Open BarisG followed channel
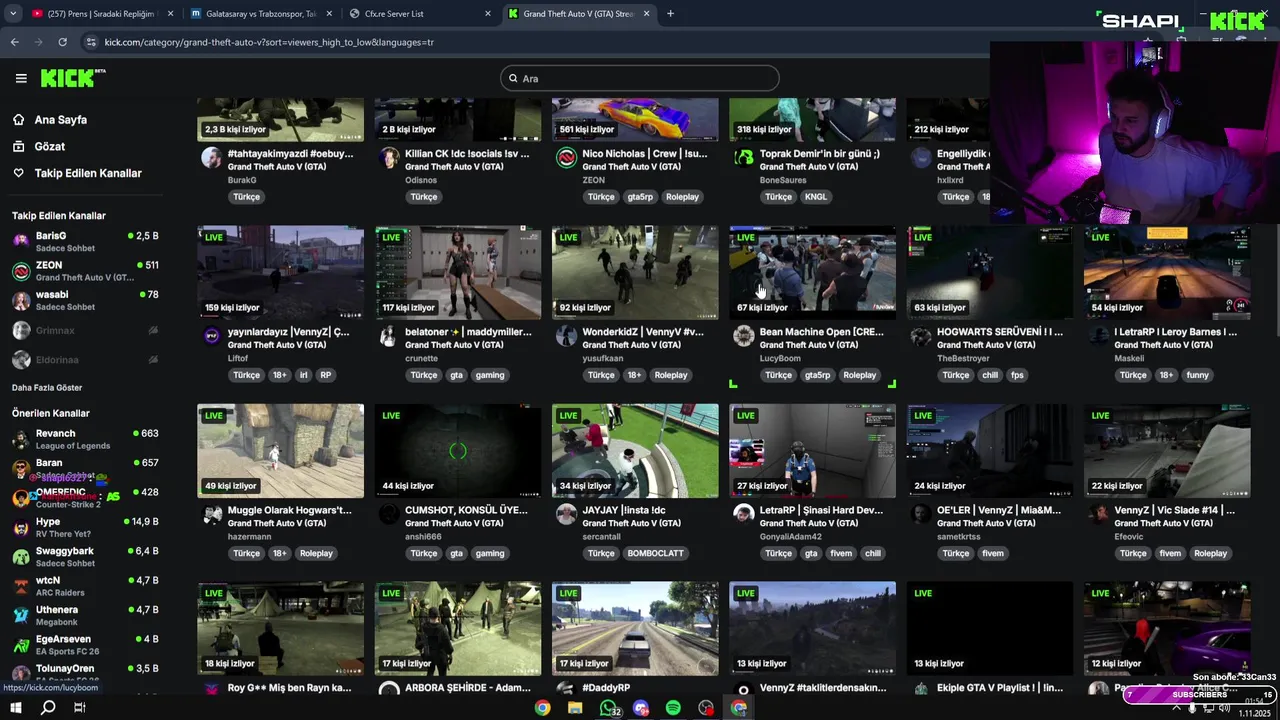The image size is (1280, 720). 85,241
